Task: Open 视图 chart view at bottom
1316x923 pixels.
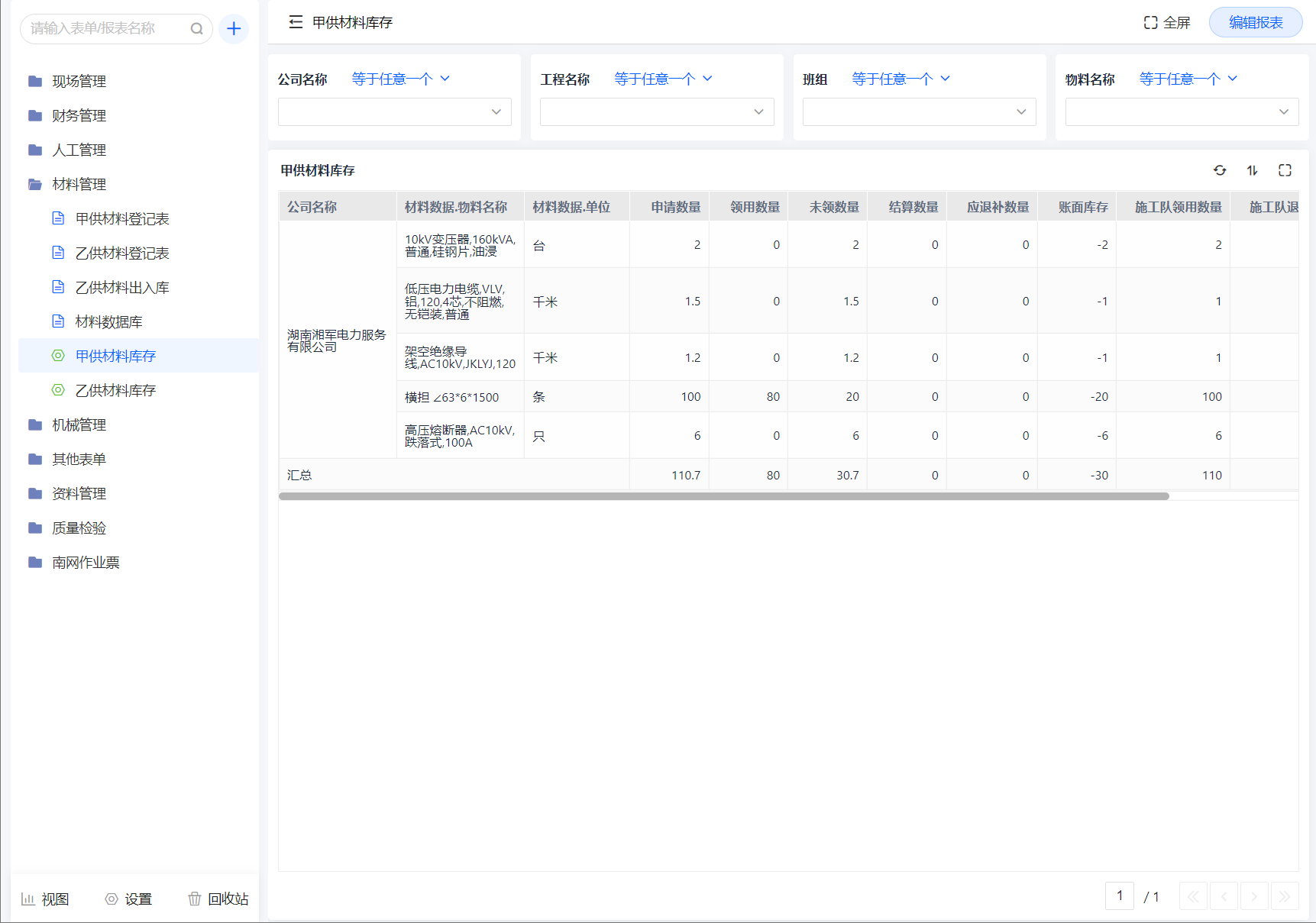Action: [x=45, y=899]
